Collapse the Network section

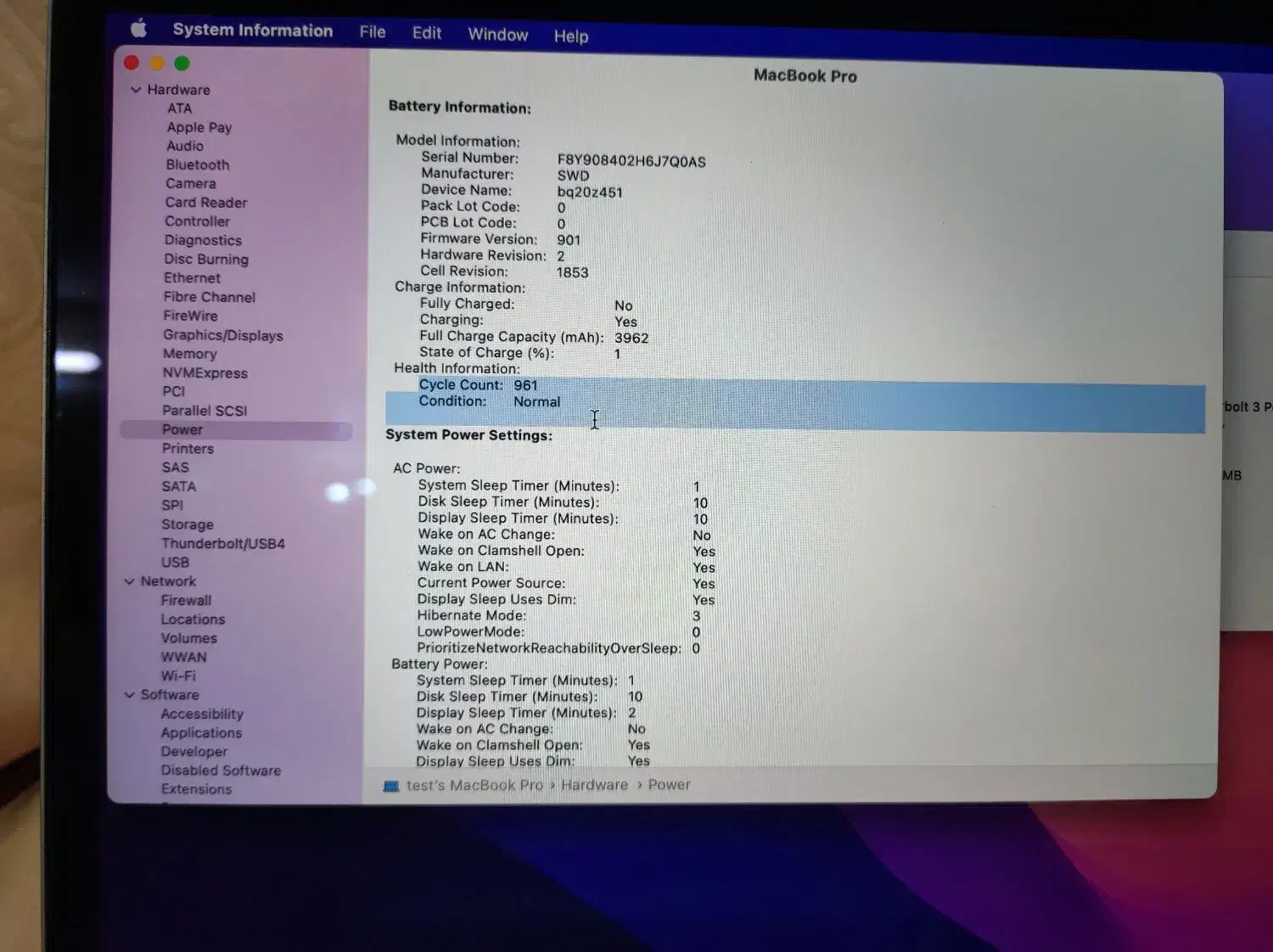129,581
